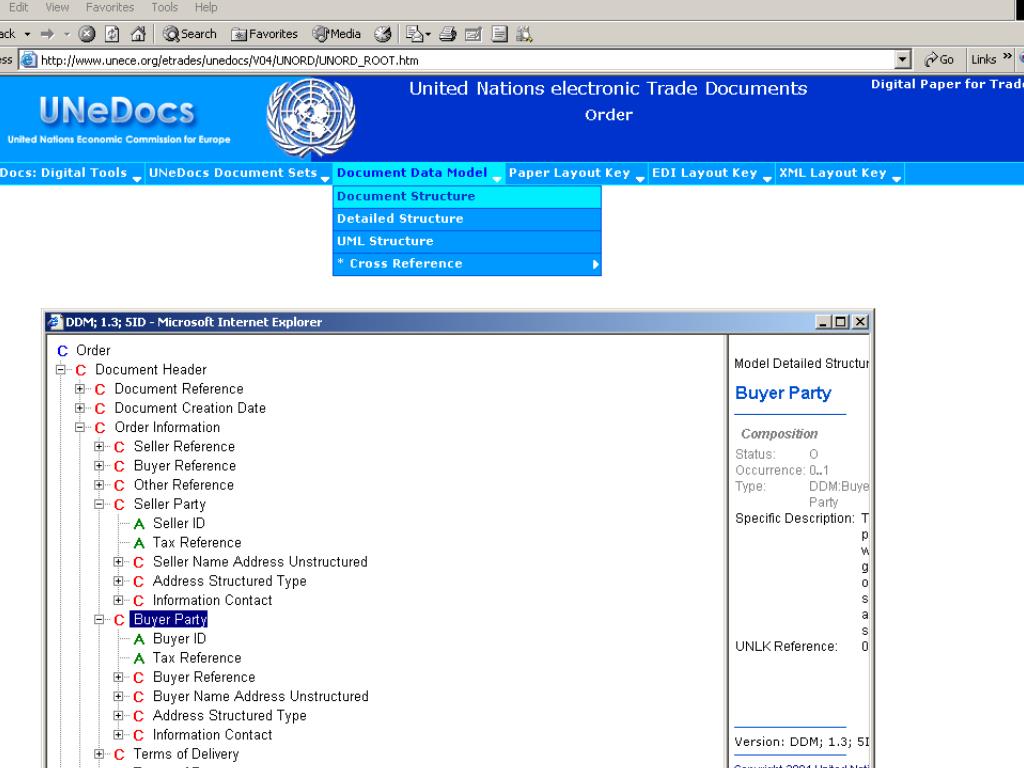Expand Seller Name Address Unstructured node
This screenshot has height=768, width=1024.
pos(118,562)
